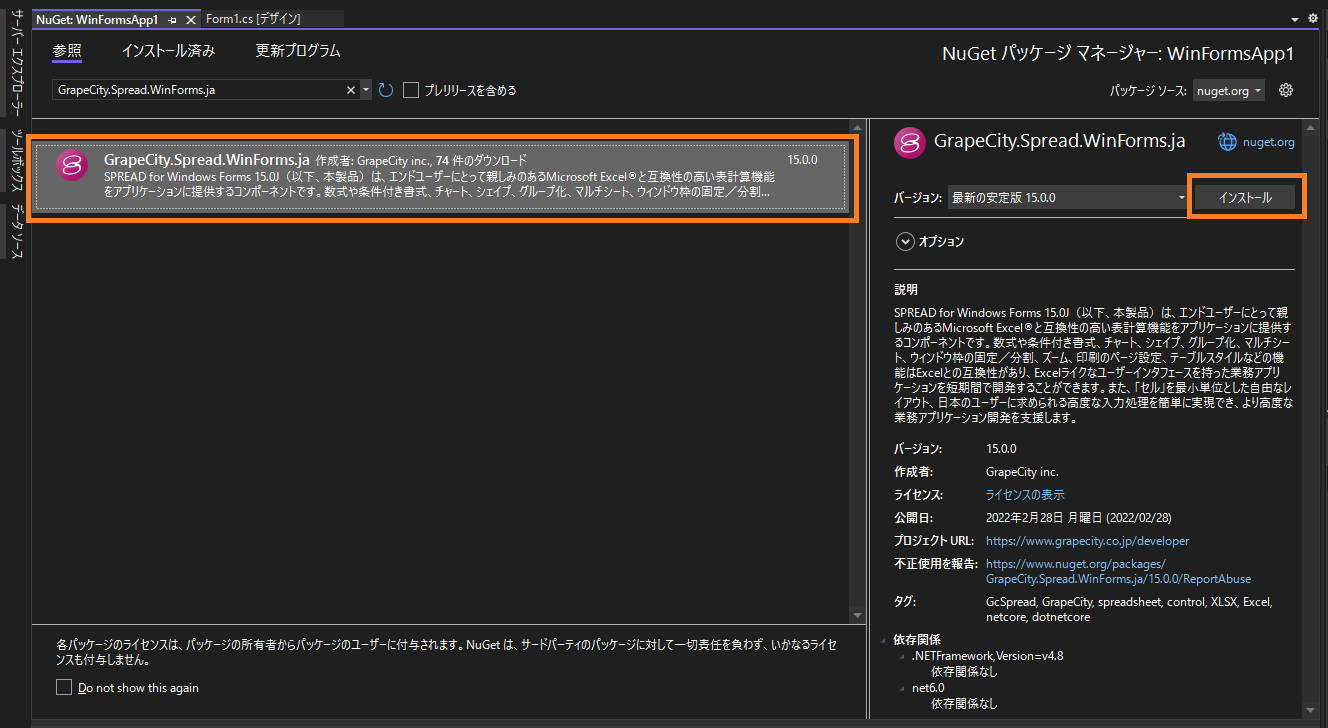Open the nuget.org link
Viewport: 1328px width, 728px height.
pyautogui.click(x=1269, y=143)
